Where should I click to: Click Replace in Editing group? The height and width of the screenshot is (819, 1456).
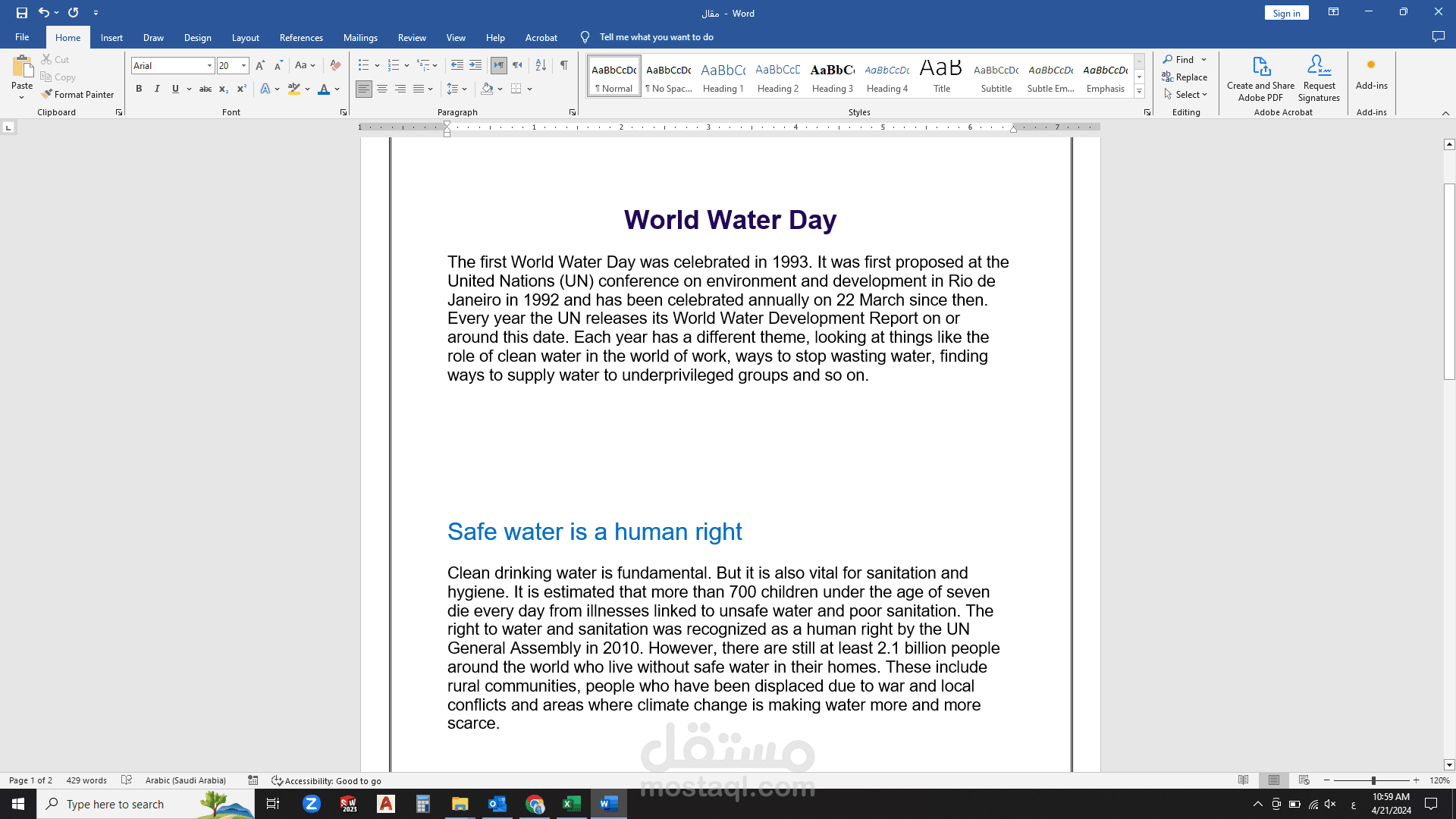[1185, 77]
